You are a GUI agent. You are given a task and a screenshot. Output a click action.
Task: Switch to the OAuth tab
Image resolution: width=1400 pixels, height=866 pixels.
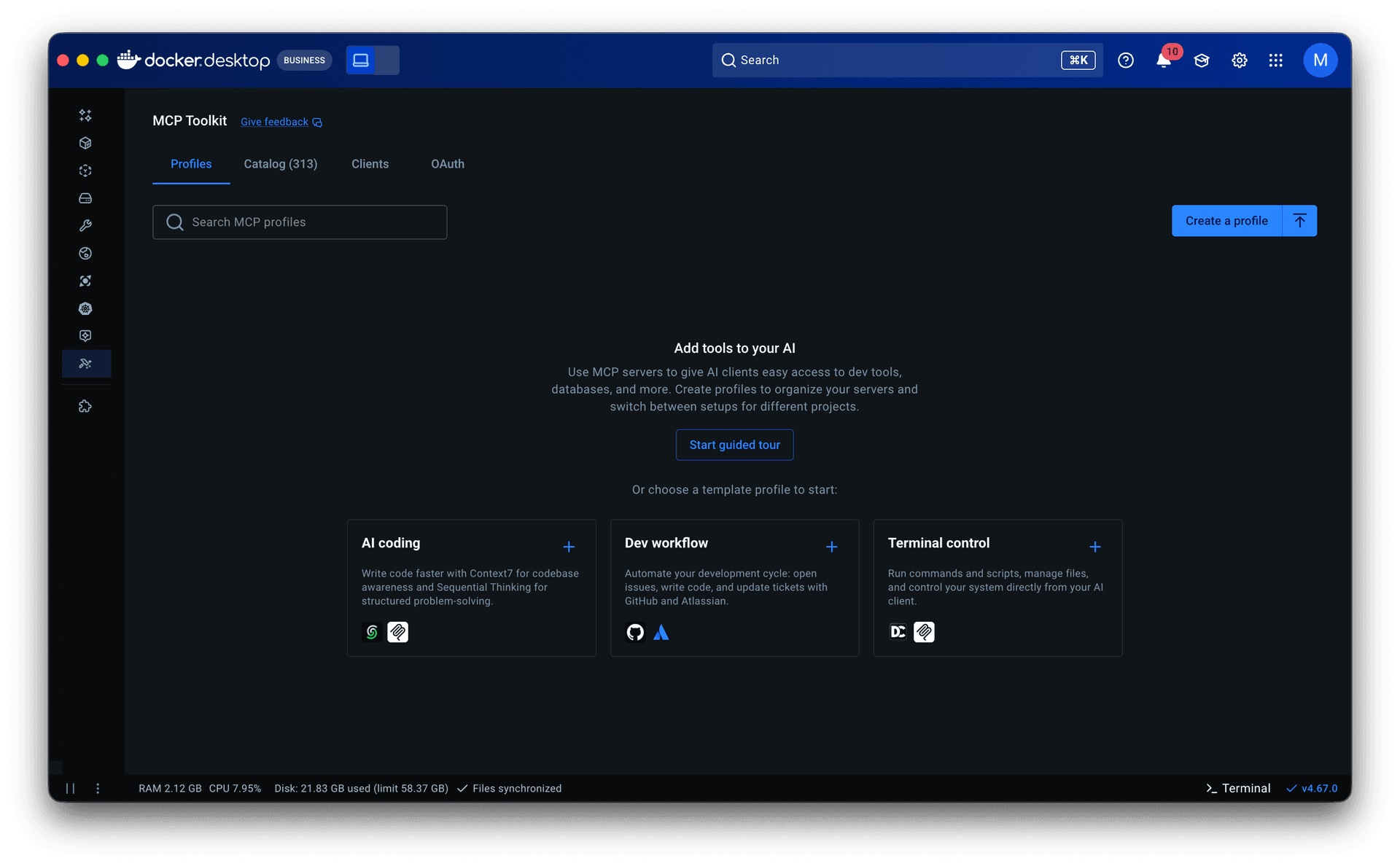pyautogui.click(x=447, y=164)
